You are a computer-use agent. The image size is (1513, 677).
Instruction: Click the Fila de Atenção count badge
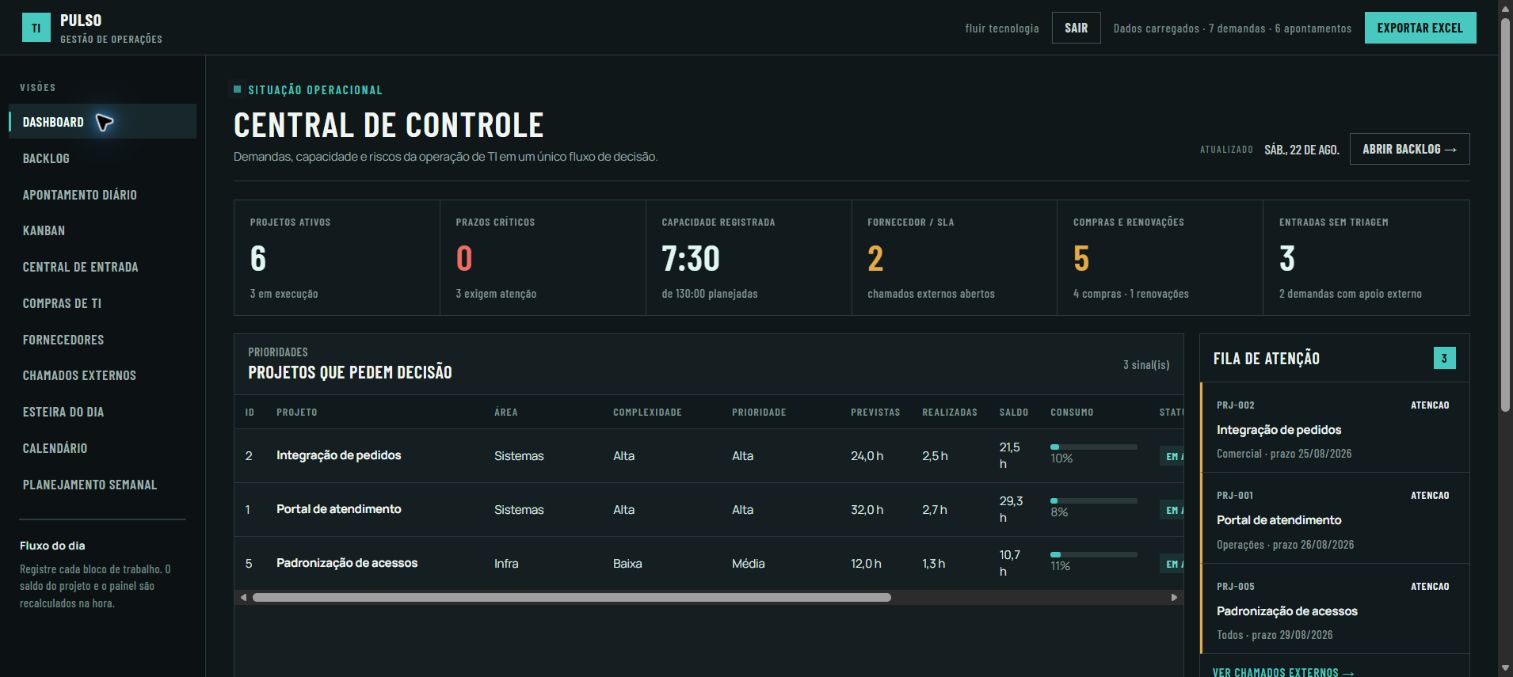pos(1444,358)
